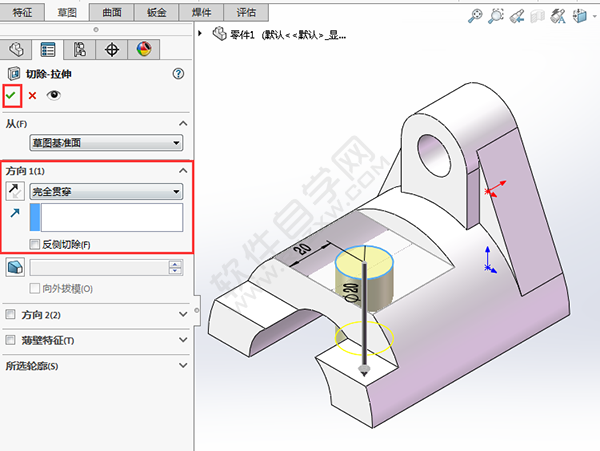Collapse the 从(F) section
The height and width of the screenshot is (451, 600).
[183, 124]
